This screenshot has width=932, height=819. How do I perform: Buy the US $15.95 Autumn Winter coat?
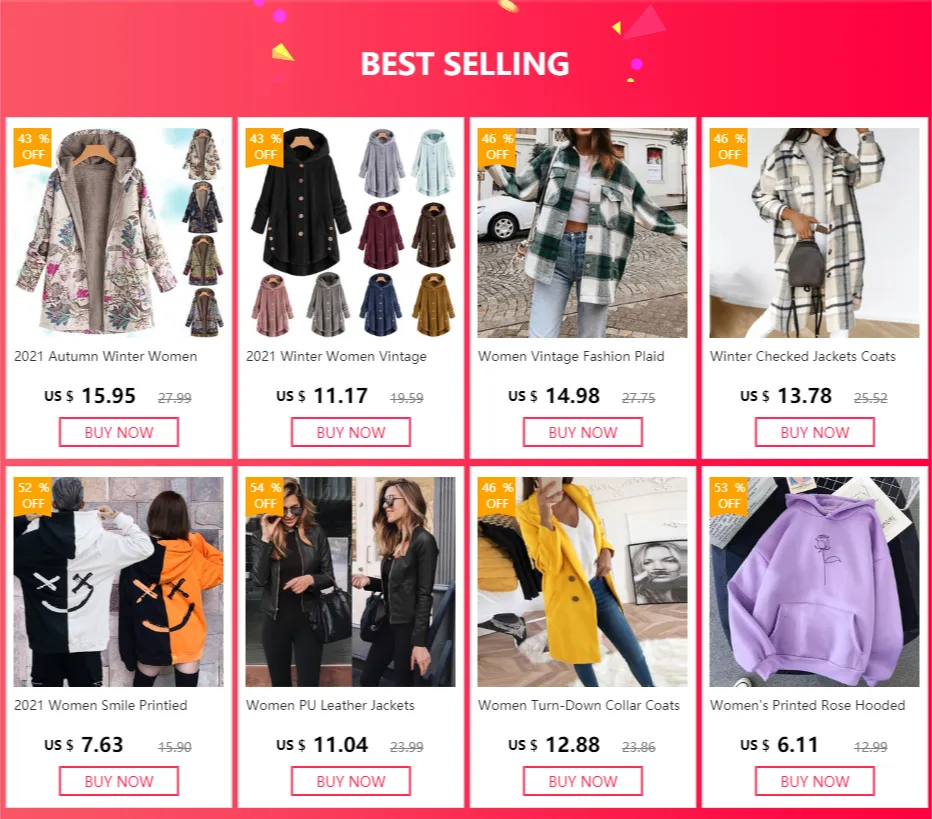pyautogui.click(x=119, y=432)
